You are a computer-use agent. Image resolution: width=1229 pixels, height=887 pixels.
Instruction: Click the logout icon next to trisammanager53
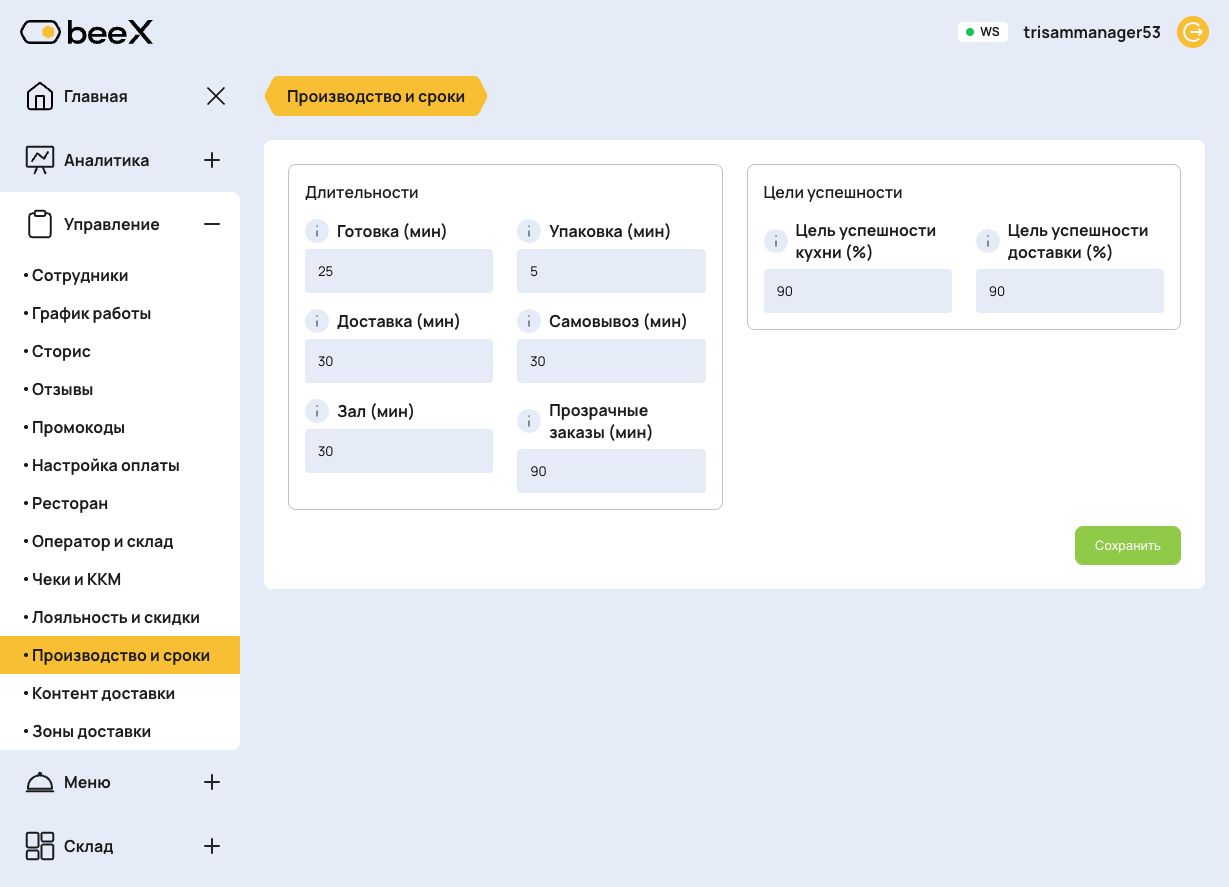click(x=1192, y=32)
